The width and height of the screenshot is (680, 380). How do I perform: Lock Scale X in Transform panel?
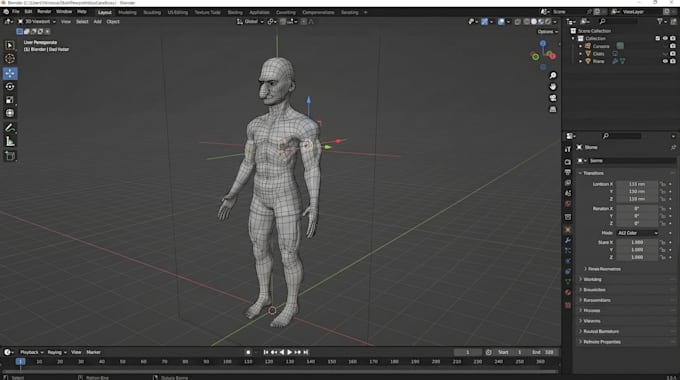coord(663,242)
